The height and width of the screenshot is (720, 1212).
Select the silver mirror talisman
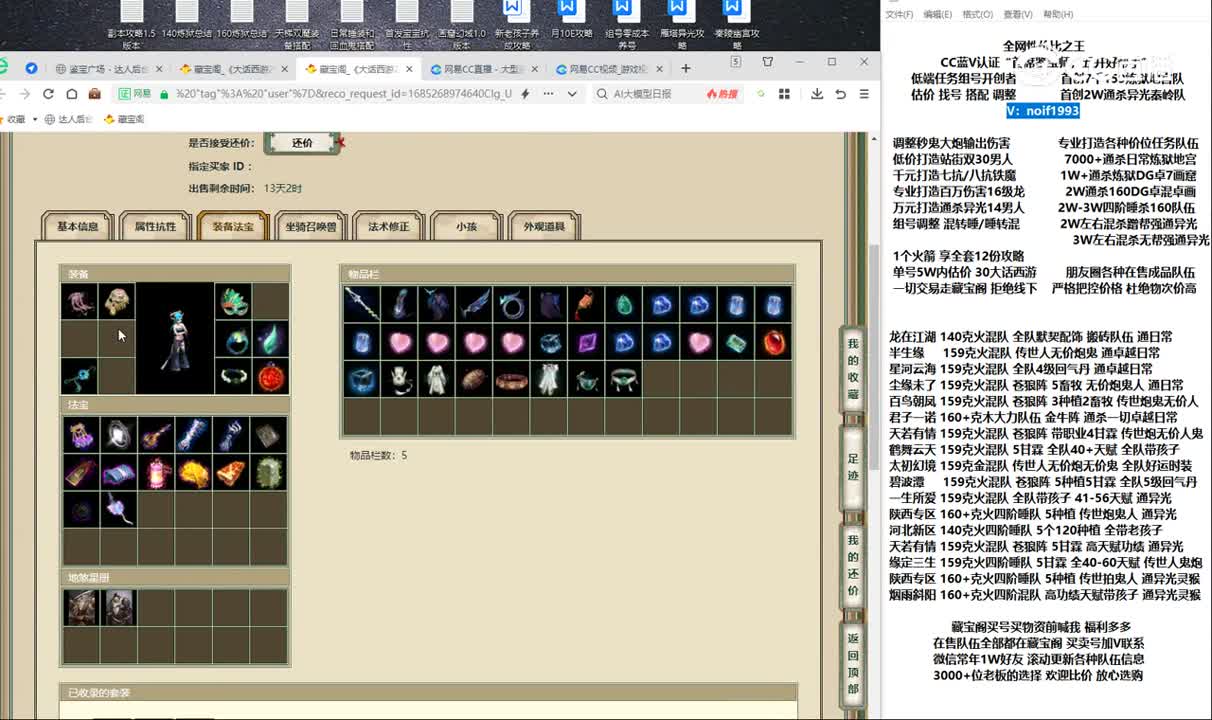[118, 435]
